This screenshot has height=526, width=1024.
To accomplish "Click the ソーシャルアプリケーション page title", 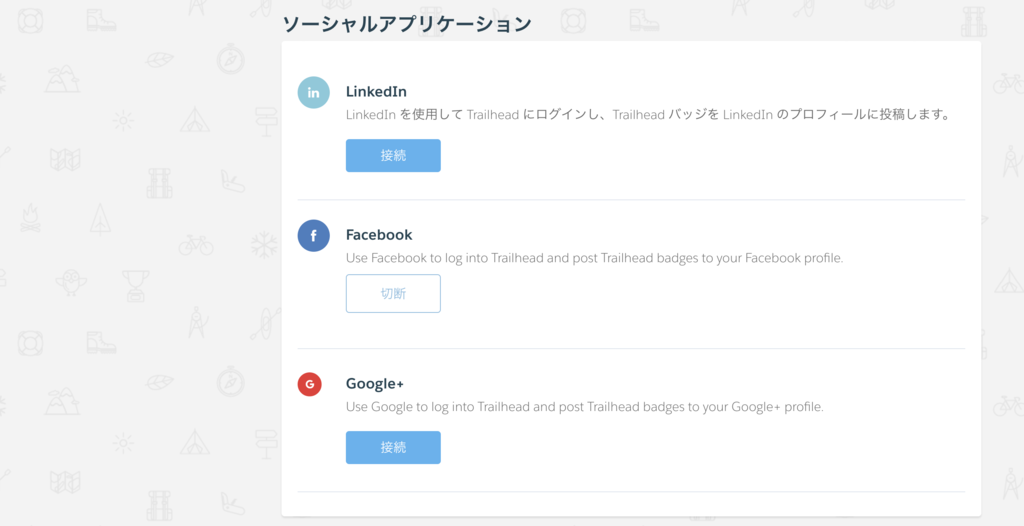I will coord(407,24).
